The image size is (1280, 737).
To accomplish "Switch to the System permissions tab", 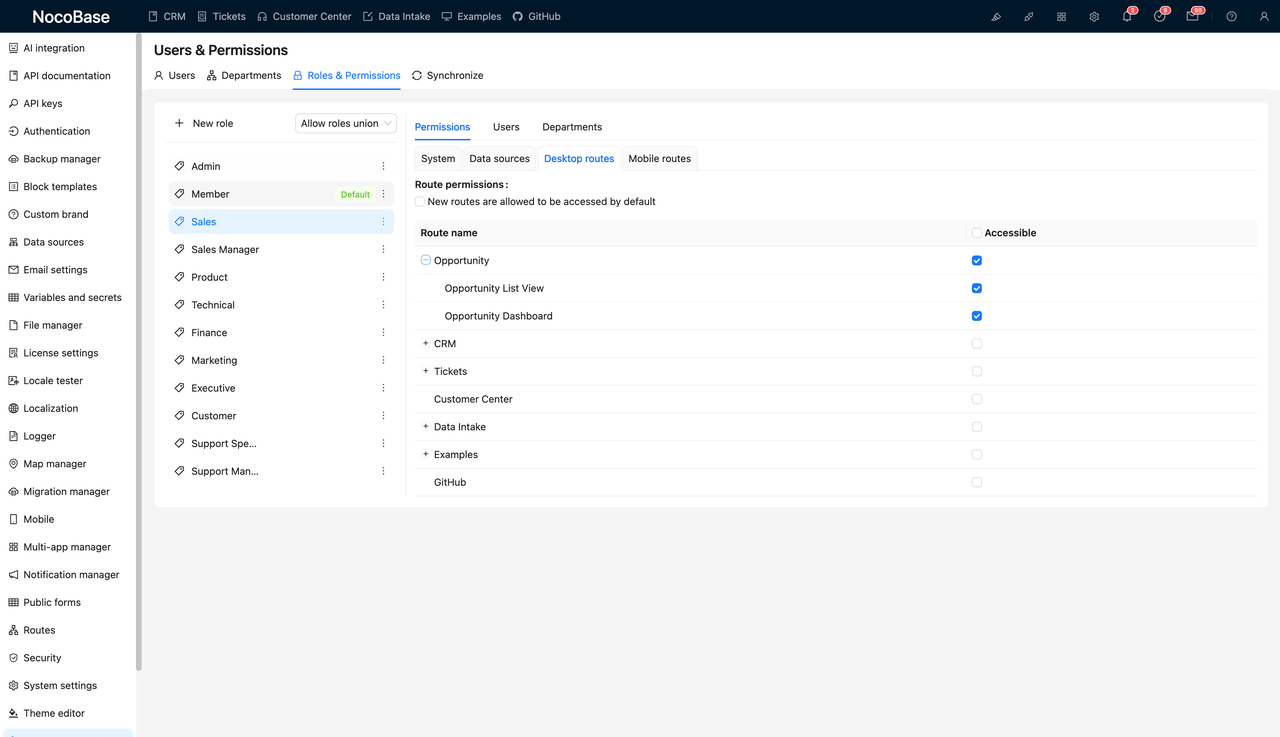I will click(x=438, y=158).
